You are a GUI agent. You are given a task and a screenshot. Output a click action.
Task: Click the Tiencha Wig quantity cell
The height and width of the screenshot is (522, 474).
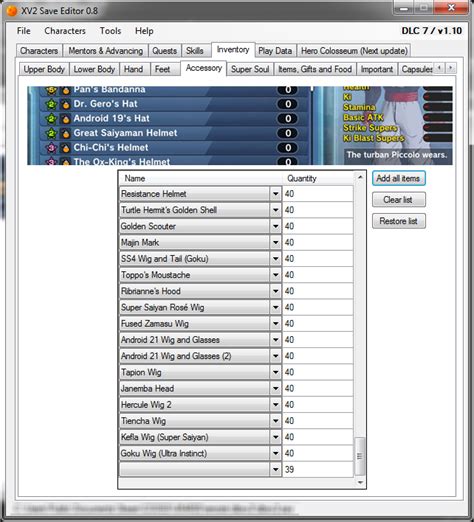coord(318,421)
